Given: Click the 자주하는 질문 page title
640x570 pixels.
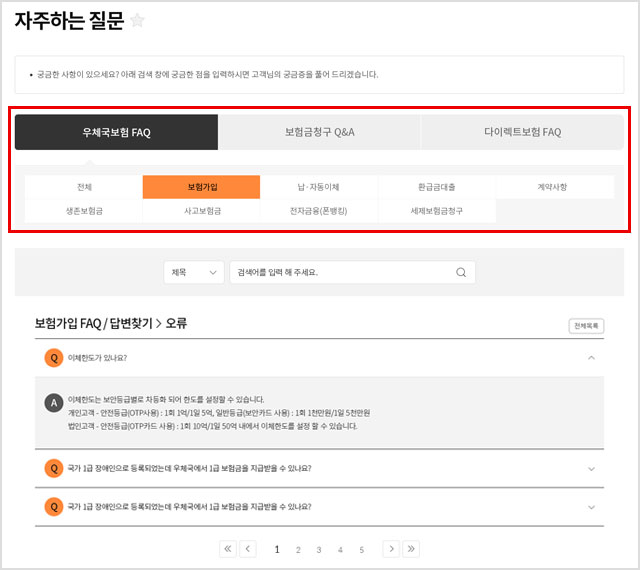Looking at the screenshot, I should [x=69, y=20].
